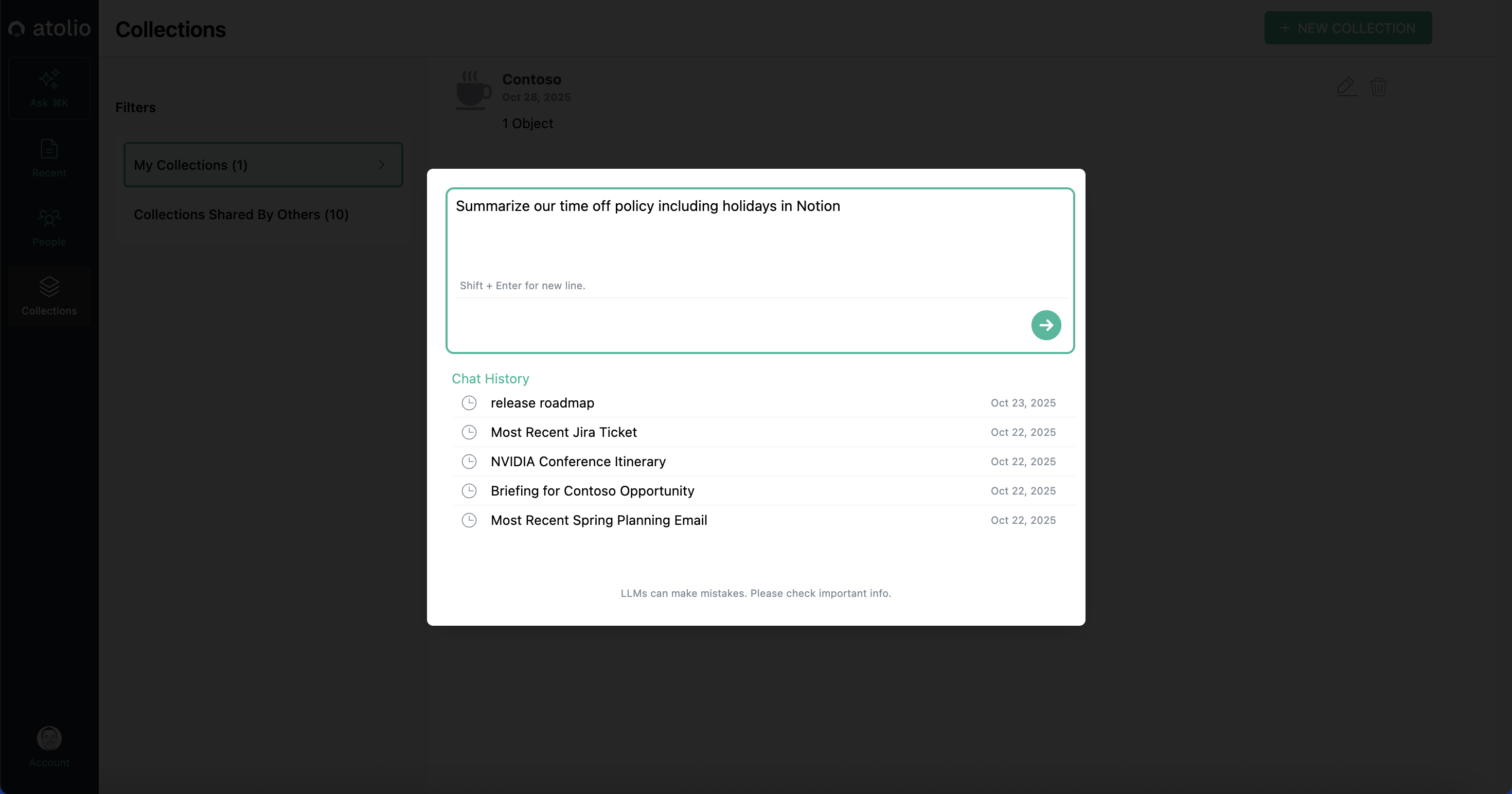
Task: Open Most Recent Spring Planning Email chat
Action: pos(598,520)
